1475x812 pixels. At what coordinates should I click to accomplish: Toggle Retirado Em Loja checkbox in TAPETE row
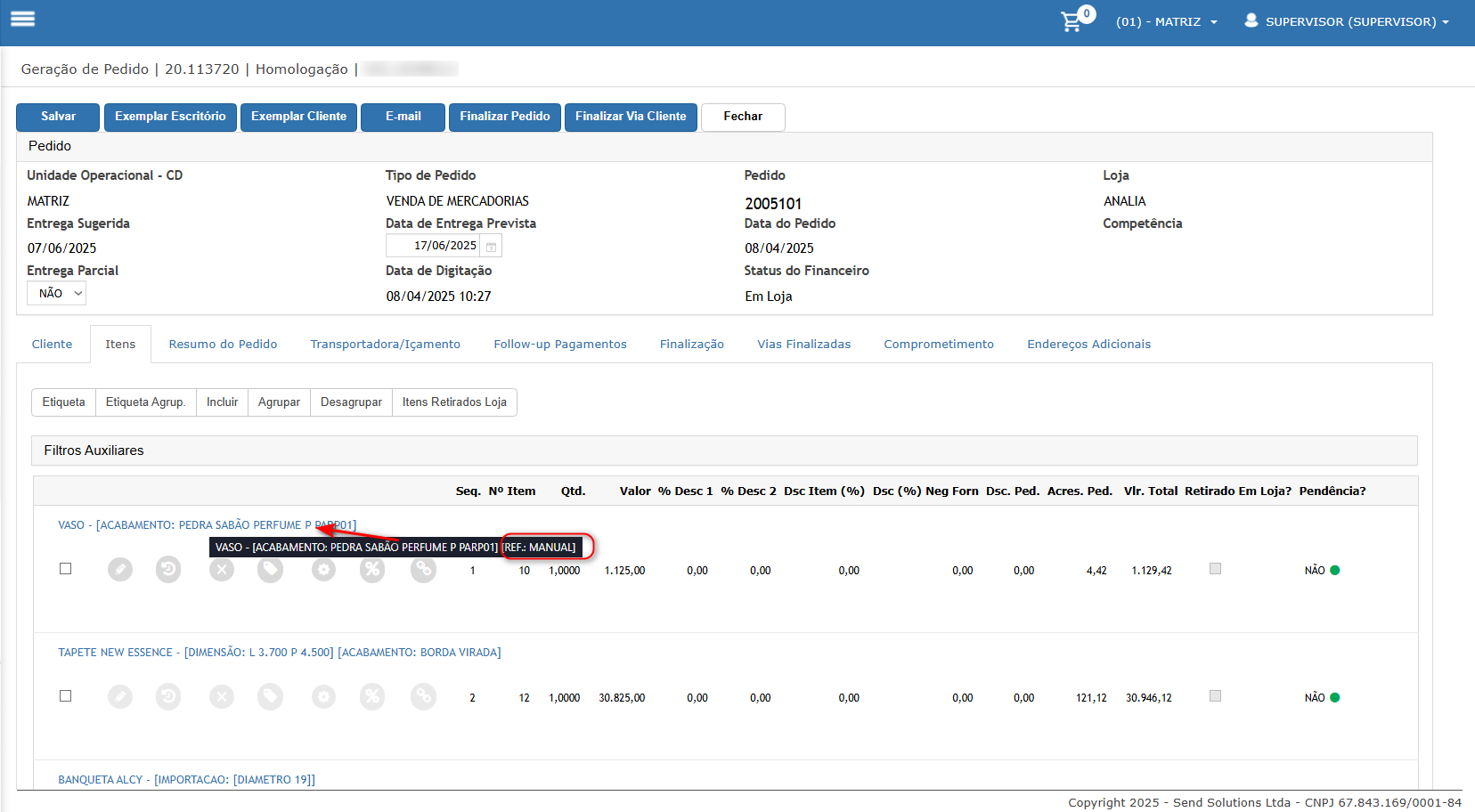1215,695
